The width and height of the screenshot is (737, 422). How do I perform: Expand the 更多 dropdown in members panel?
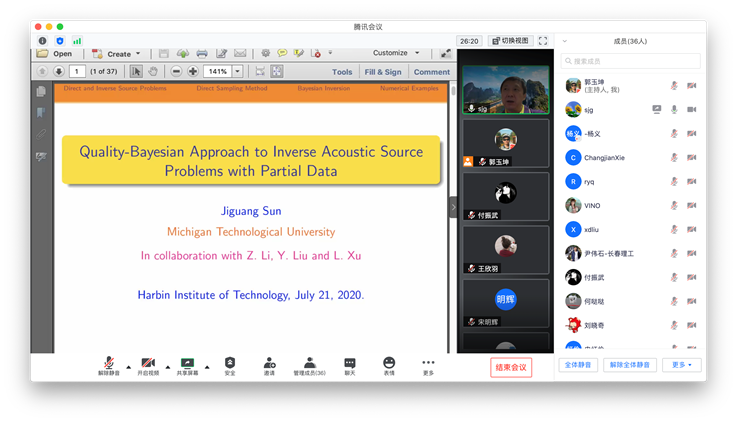coord(680,365)
